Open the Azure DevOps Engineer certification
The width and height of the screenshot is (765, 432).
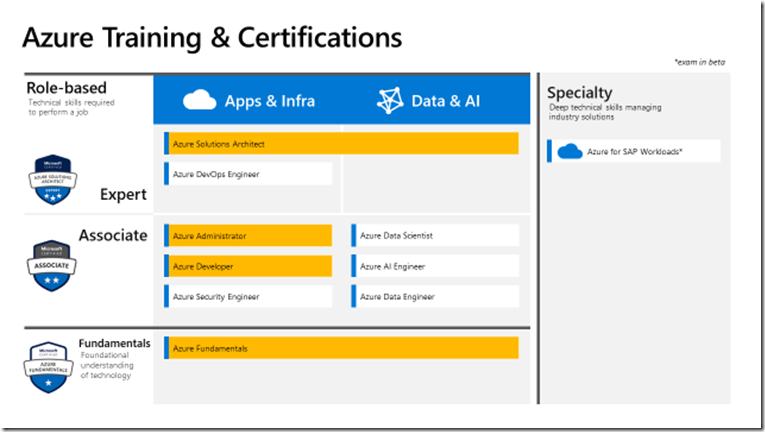pos(248,174)
